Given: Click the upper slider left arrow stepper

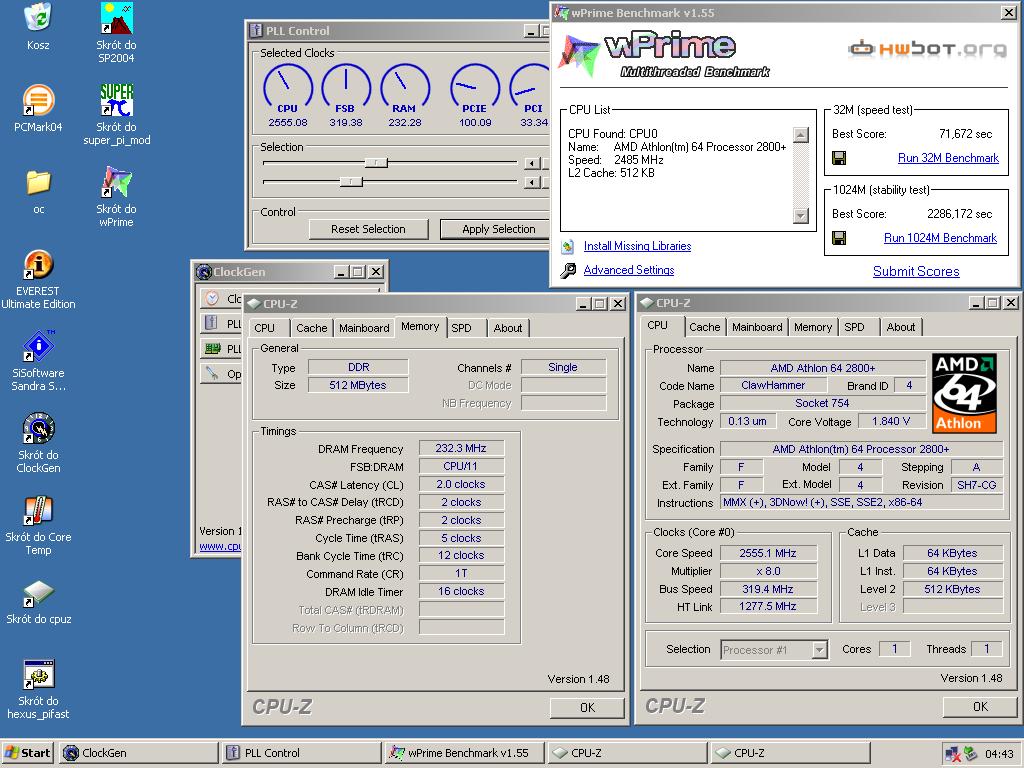Looking at the screenshot, I should coord(532,163).
